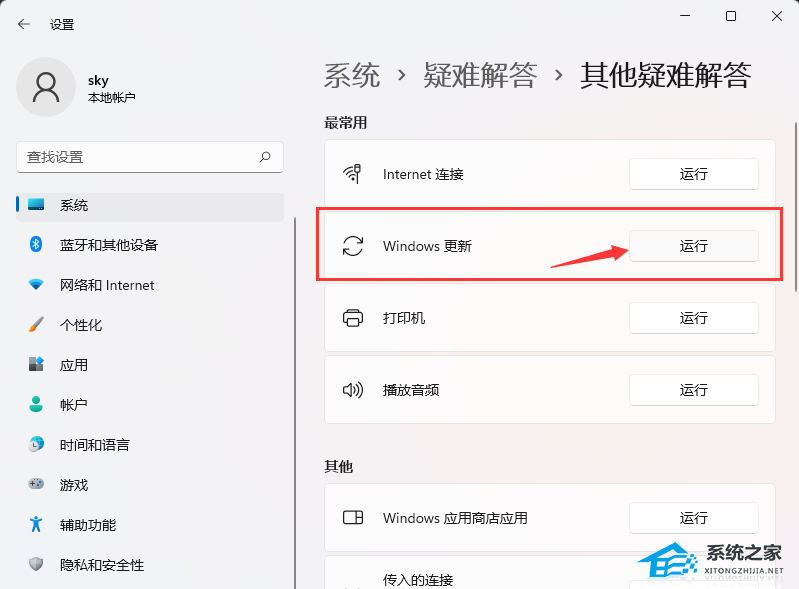Screen dimensions: 799x589
Task: Click the Windows 更新 label
Action: coord(427,246)
